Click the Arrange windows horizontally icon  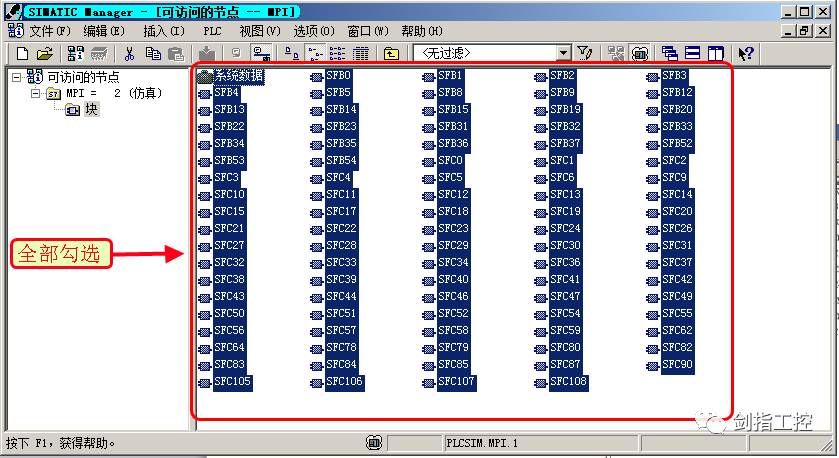692,53
